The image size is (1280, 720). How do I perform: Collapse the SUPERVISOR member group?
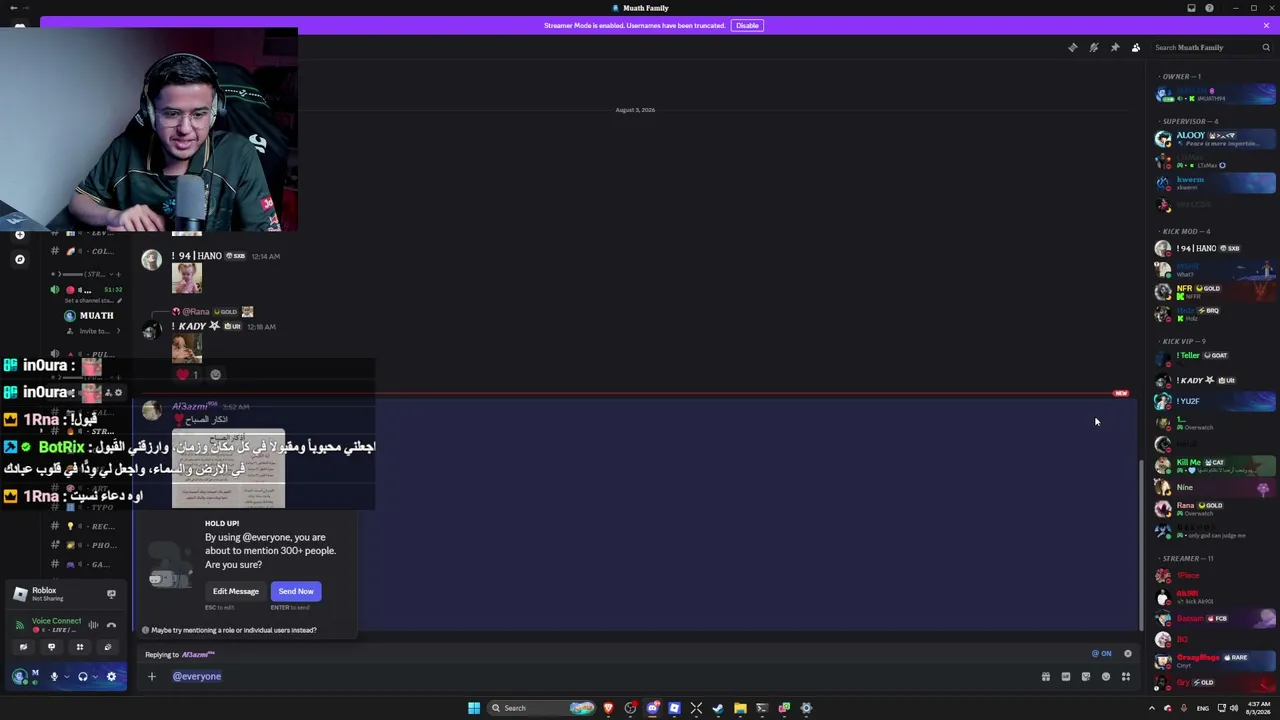[1190, 121]
